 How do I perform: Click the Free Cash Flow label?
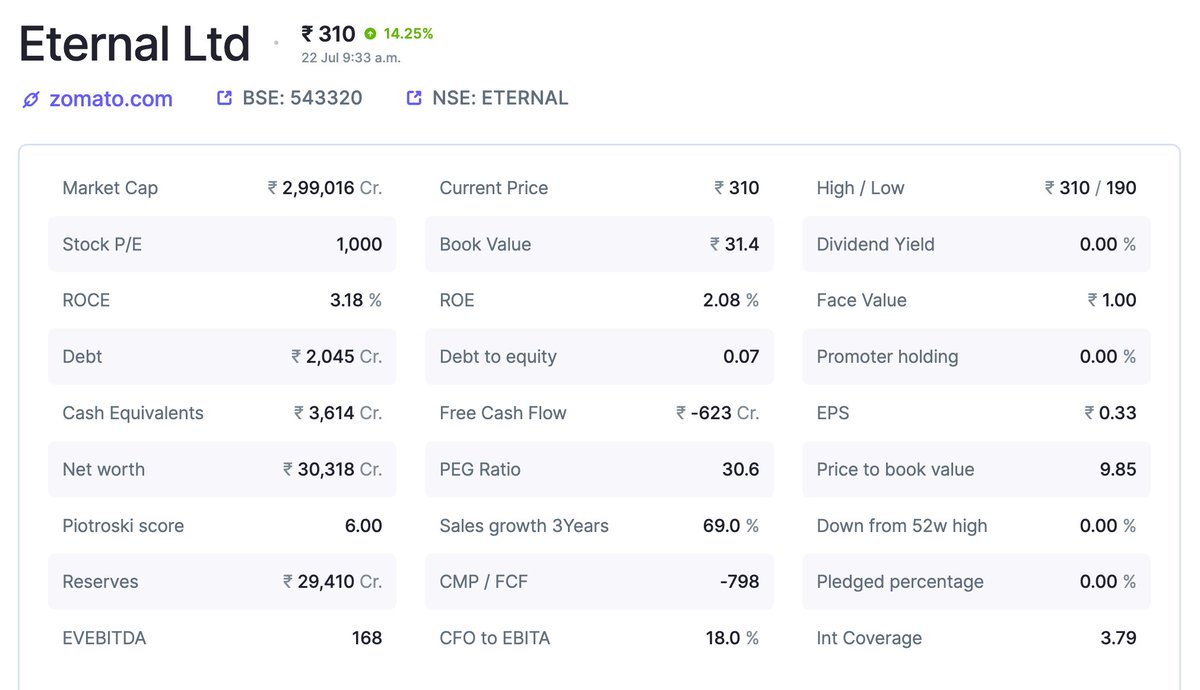pos(503,413)
